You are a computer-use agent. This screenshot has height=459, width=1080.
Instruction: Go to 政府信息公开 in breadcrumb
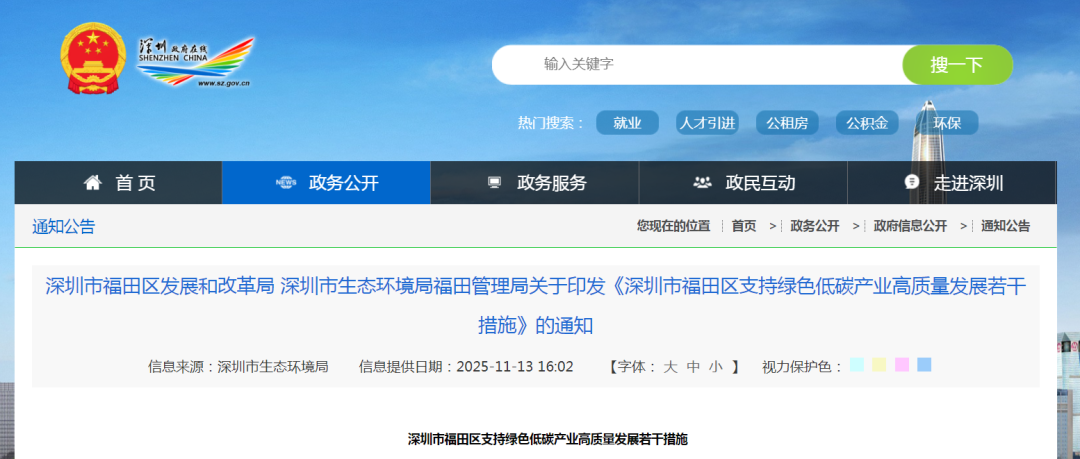[x=909, y=226]
